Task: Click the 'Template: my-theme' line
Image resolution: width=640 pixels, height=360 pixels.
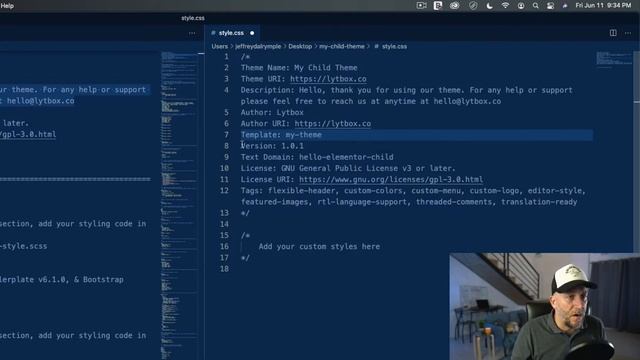Action: [281, 135]
